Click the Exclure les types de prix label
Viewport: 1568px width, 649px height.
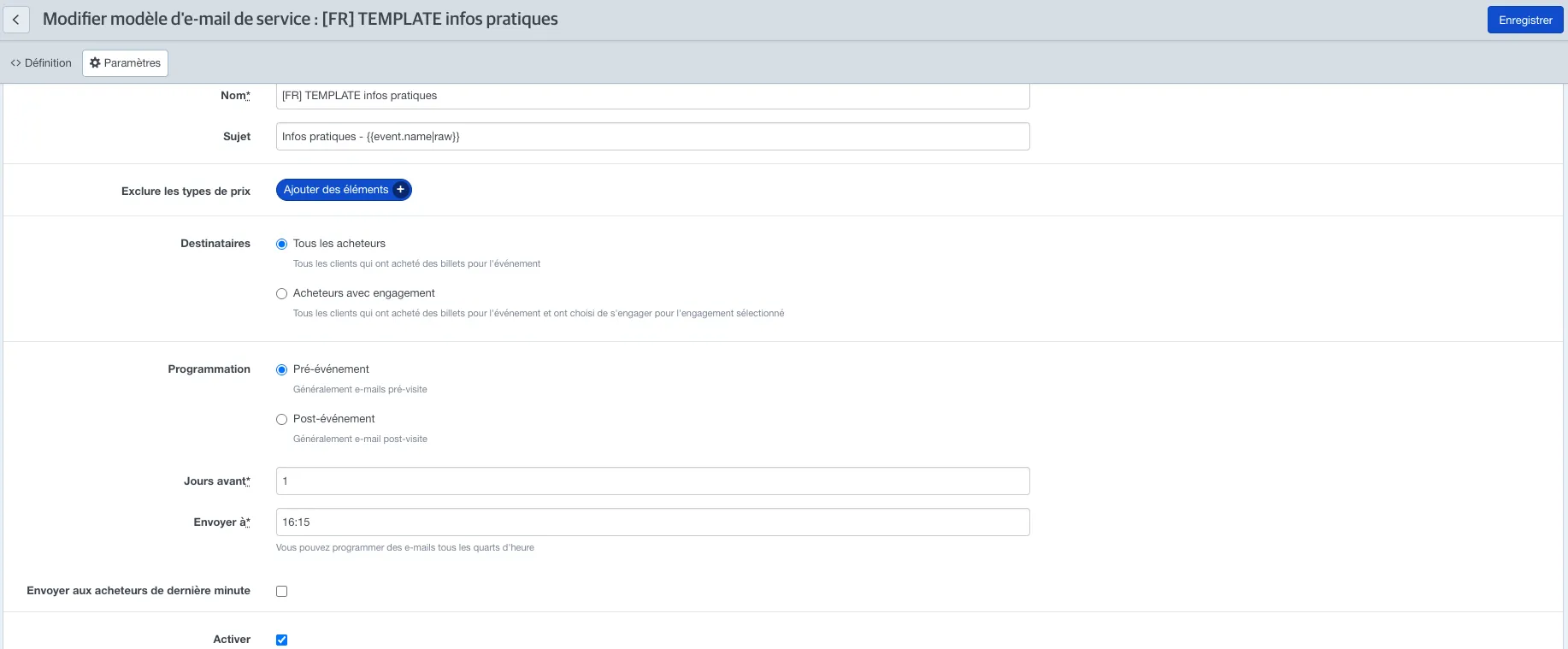coord(186,192)
